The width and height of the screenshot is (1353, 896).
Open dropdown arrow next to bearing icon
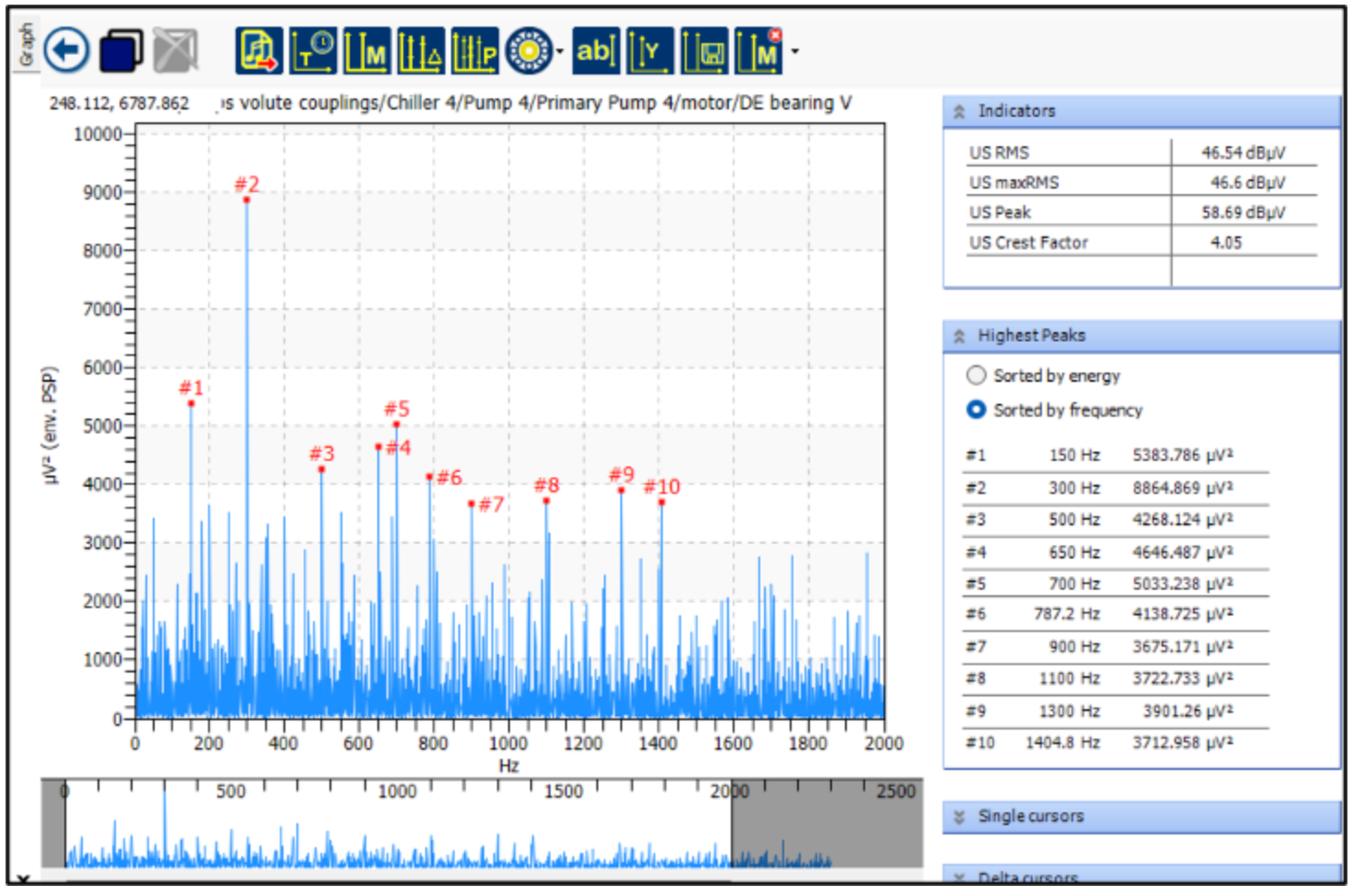[x=560, y=52]
